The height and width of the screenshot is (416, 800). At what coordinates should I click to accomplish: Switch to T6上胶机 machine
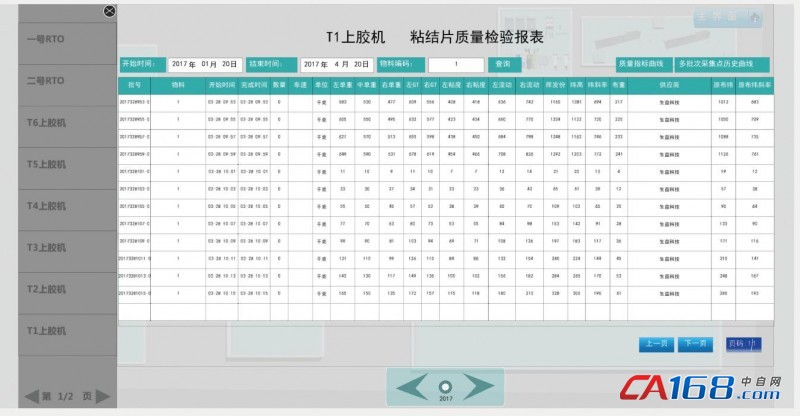coord(46,122)
